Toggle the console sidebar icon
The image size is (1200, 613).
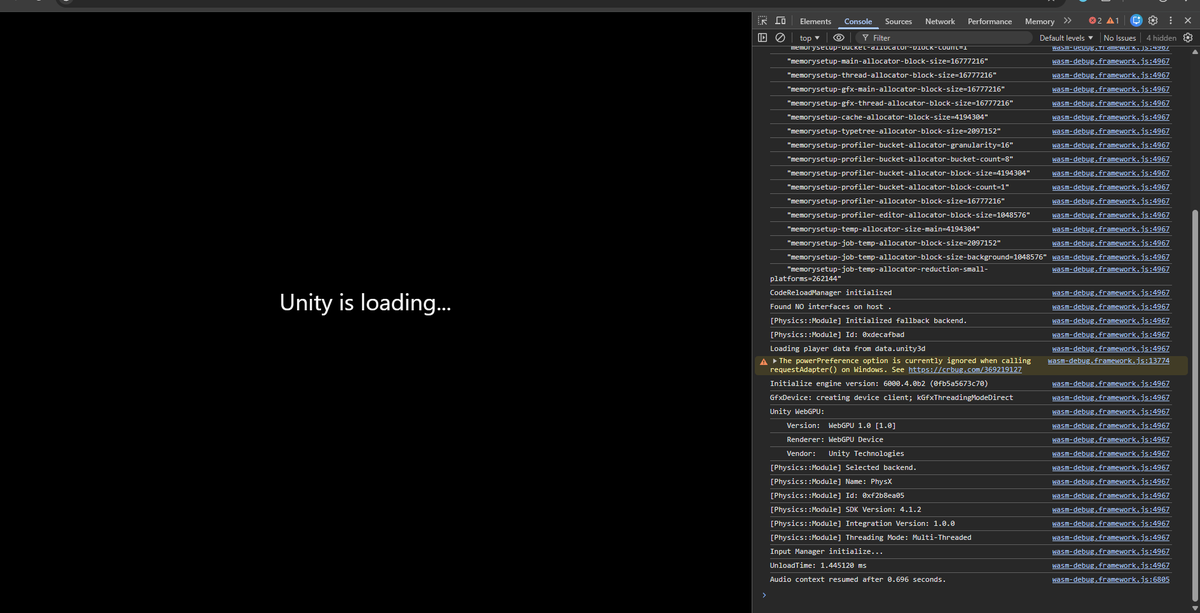(763, 37)
